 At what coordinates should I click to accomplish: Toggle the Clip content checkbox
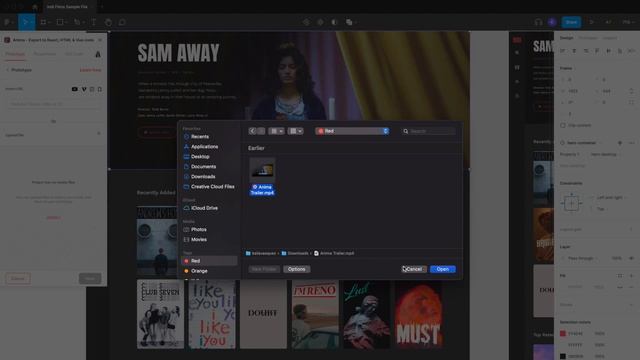(563, 125)
